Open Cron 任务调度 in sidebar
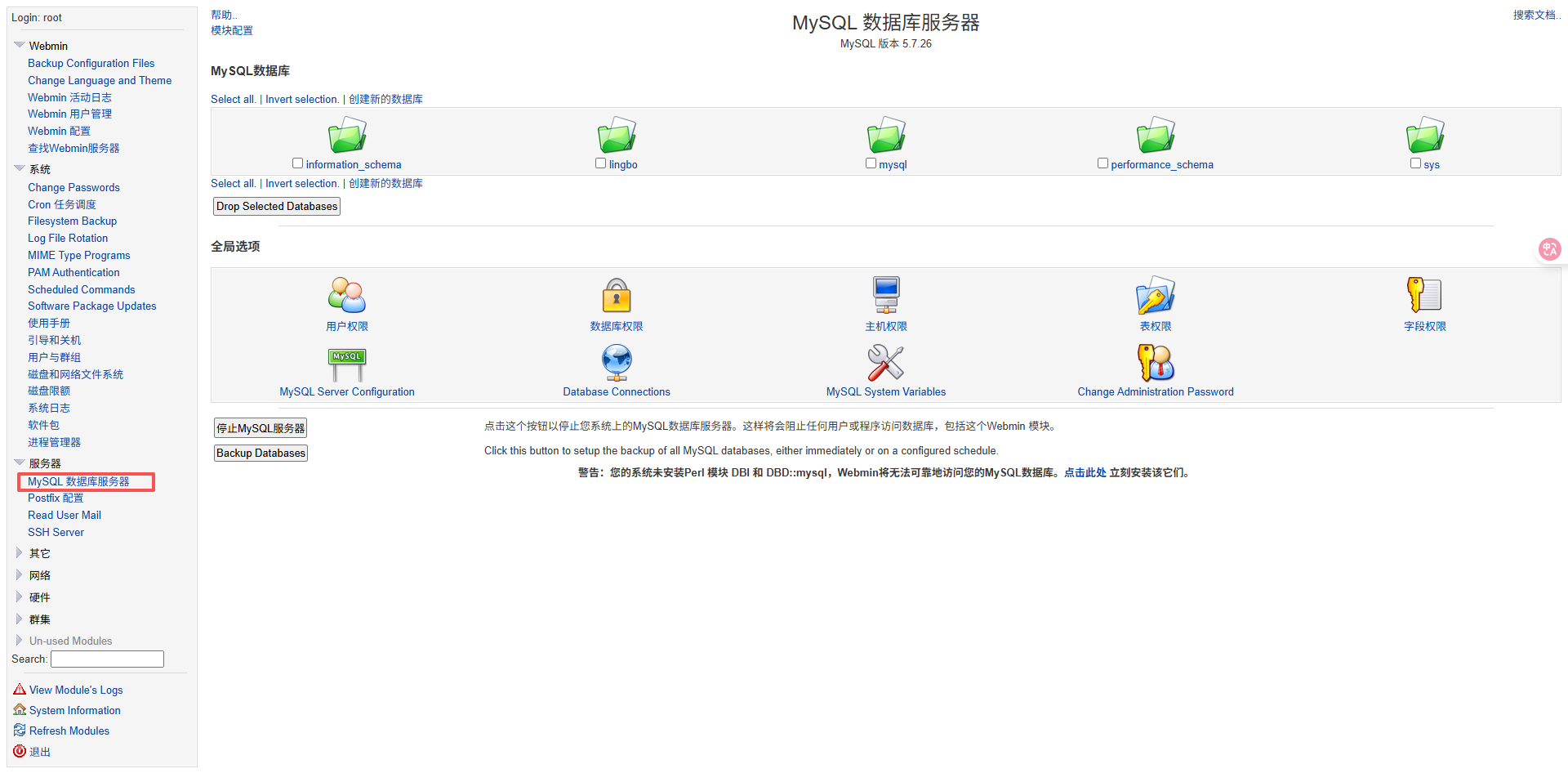This screenshot has width=1568, height=782. click(62, 204)
